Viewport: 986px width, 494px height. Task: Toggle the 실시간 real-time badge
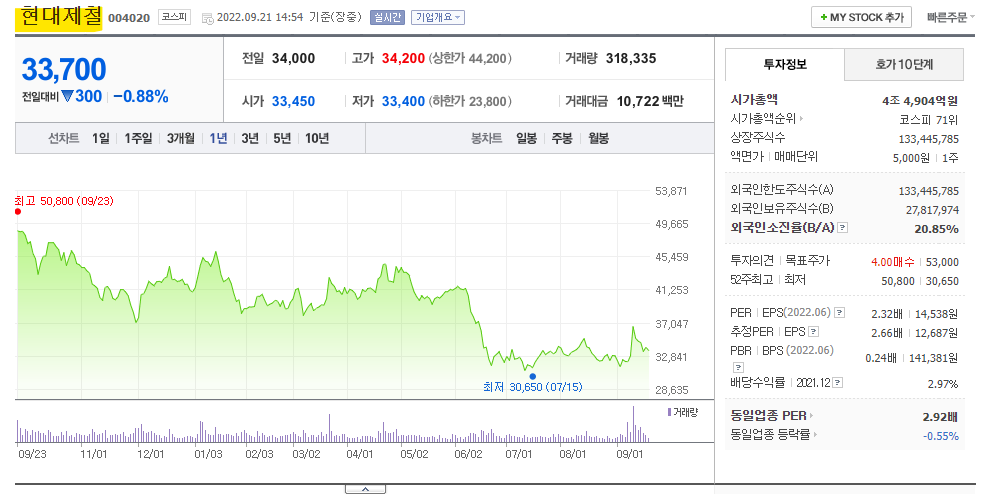point(387,18)
